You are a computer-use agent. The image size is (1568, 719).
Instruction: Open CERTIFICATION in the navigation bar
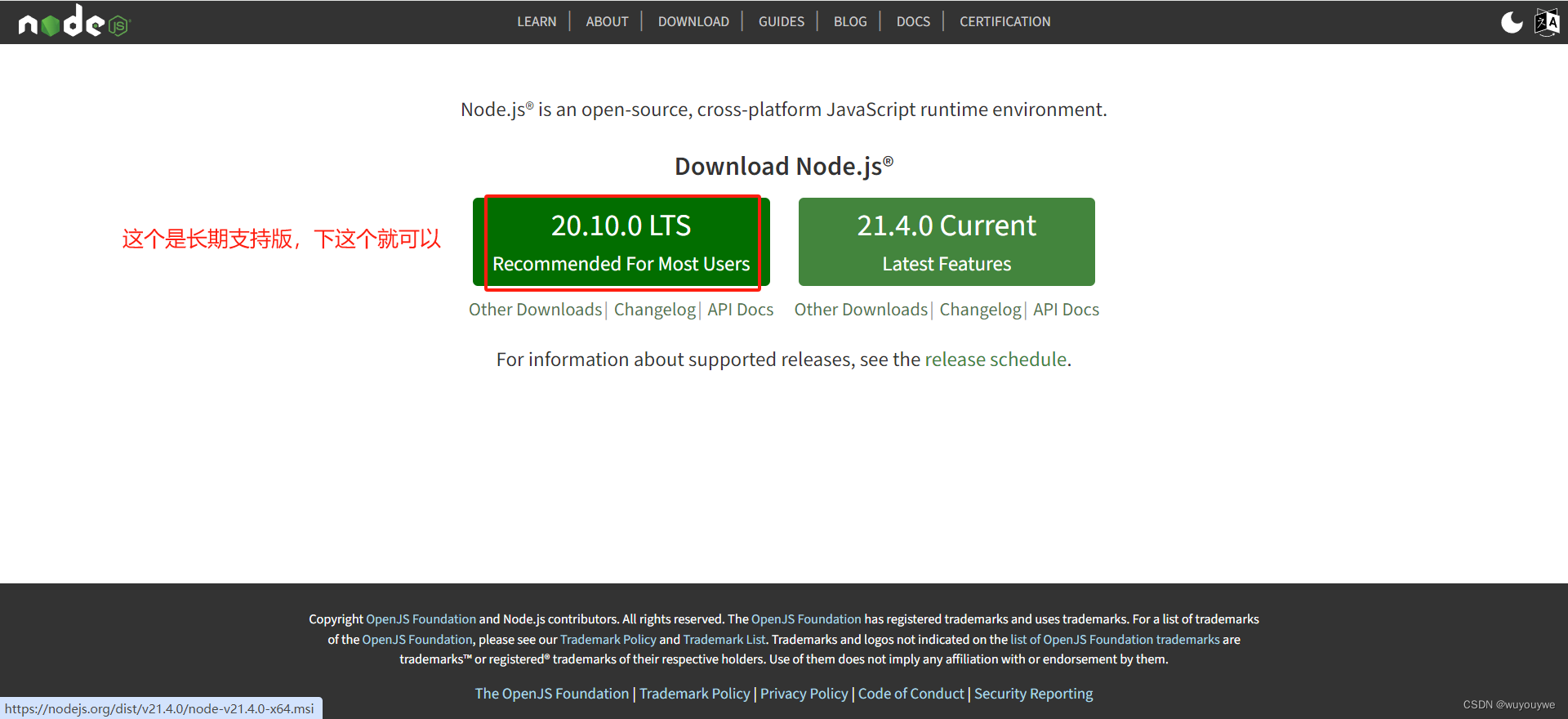pos(1004,22)
